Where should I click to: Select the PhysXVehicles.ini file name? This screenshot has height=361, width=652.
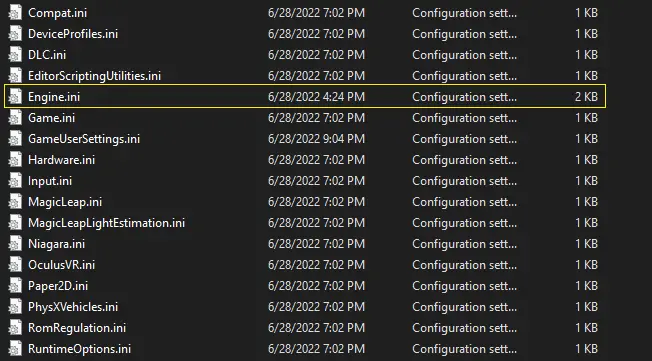tap(73, 307)
